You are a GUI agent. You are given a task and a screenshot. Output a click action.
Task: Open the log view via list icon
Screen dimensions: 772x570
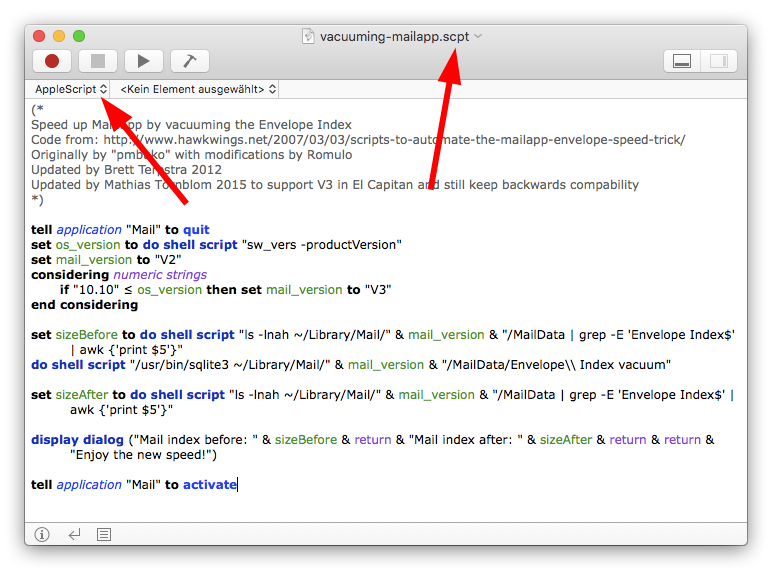click(x=104, y=535)
